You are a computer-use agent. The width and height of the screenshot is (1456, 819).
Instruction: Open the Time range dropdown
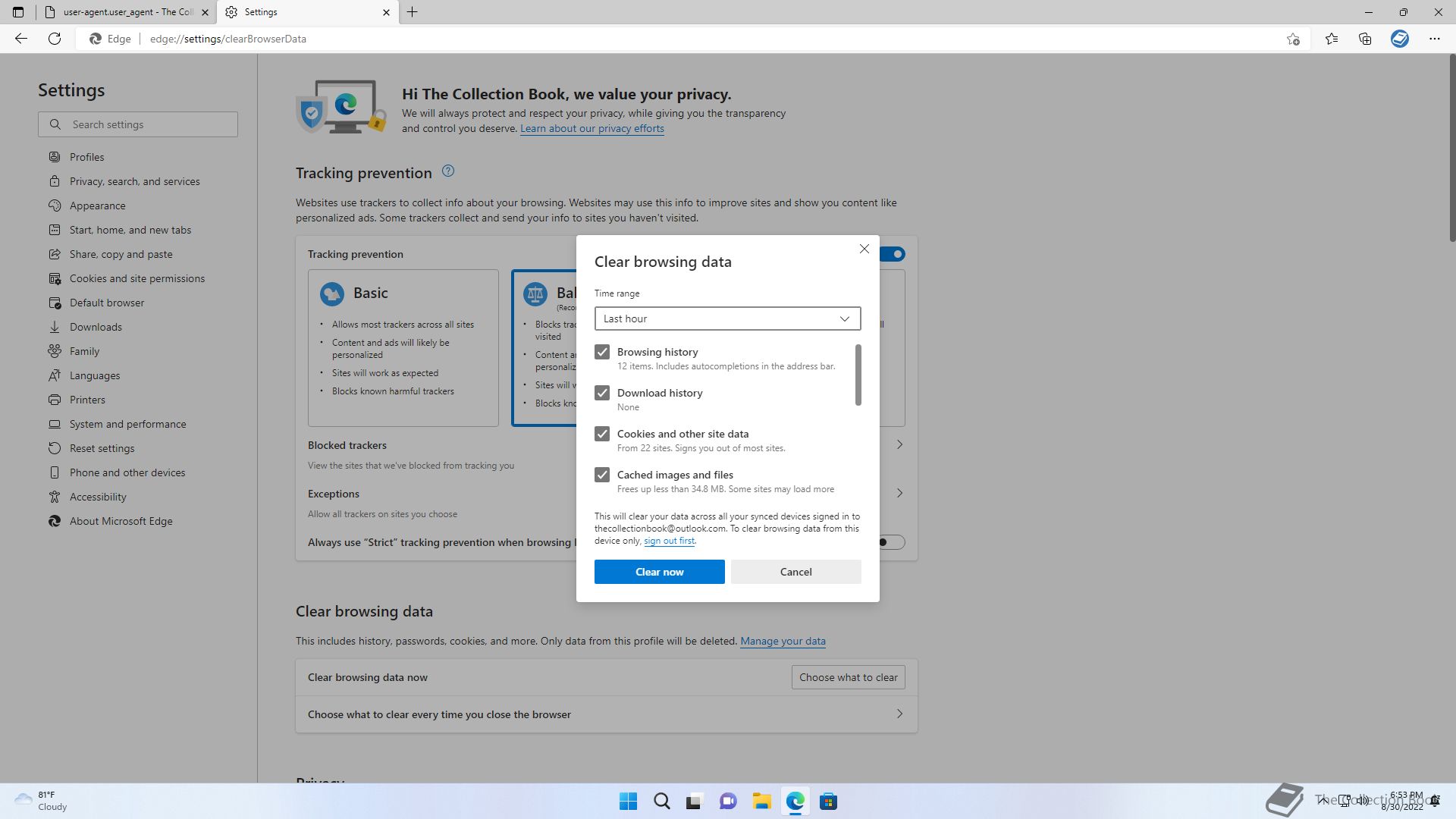coord(727,318)
